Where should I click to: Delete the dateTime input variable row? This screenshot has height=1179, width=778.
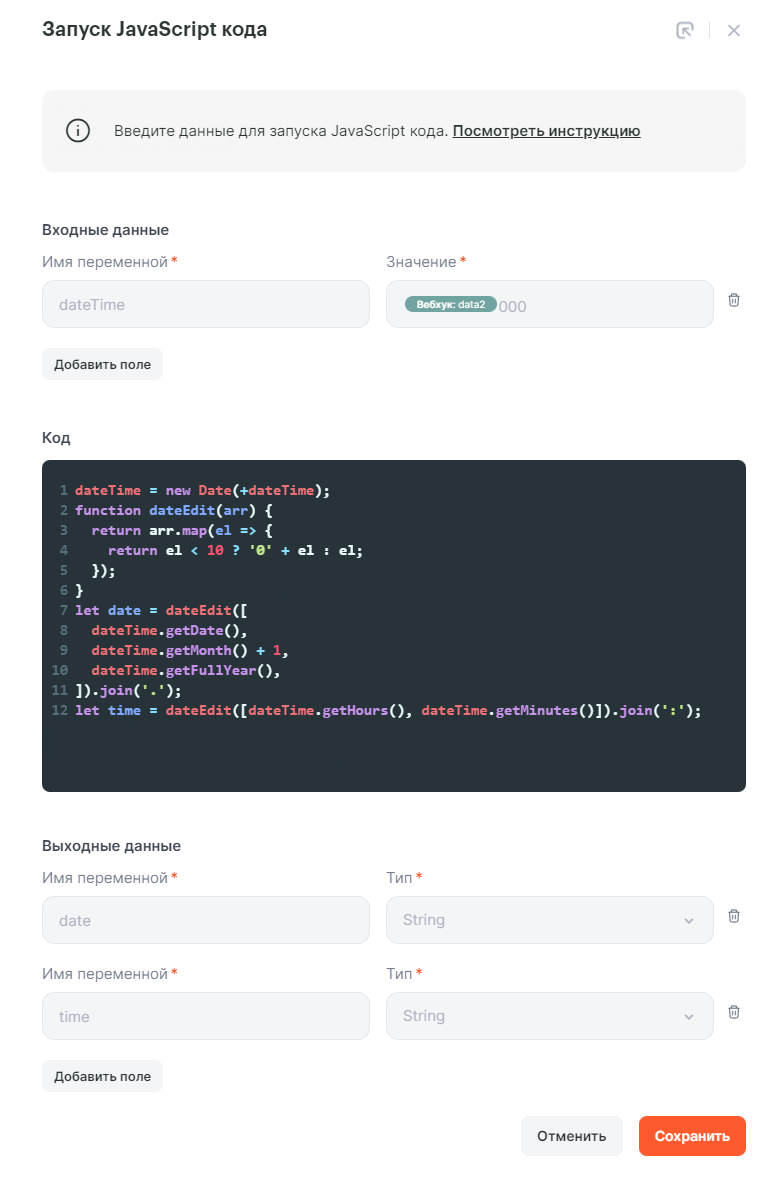(734, 300)
